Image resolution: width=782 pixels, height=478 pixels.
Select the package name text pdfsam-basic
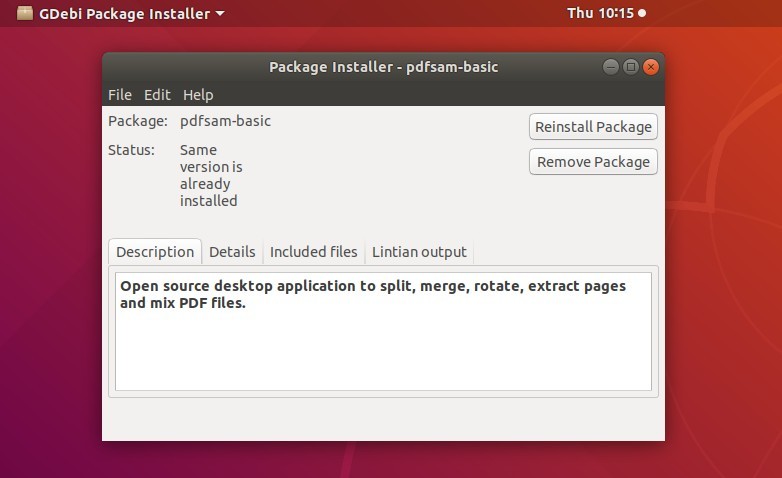pos(225,121)
